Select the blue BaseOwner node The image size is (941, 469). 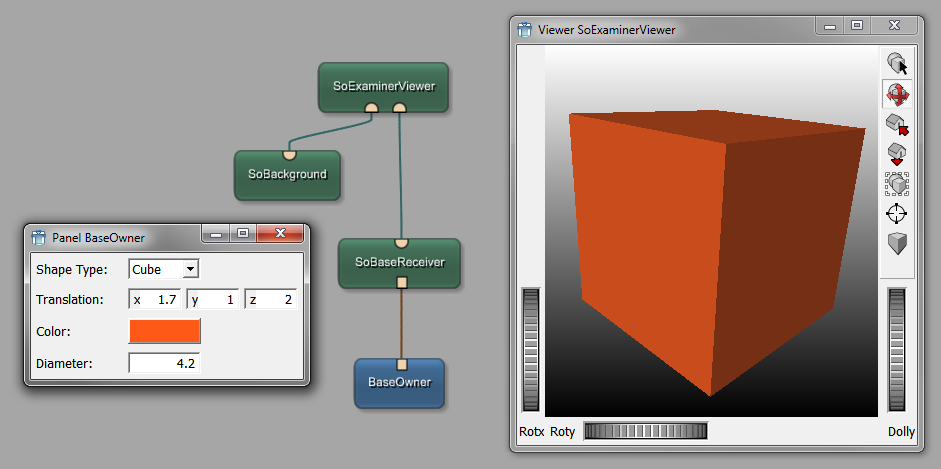399,383
